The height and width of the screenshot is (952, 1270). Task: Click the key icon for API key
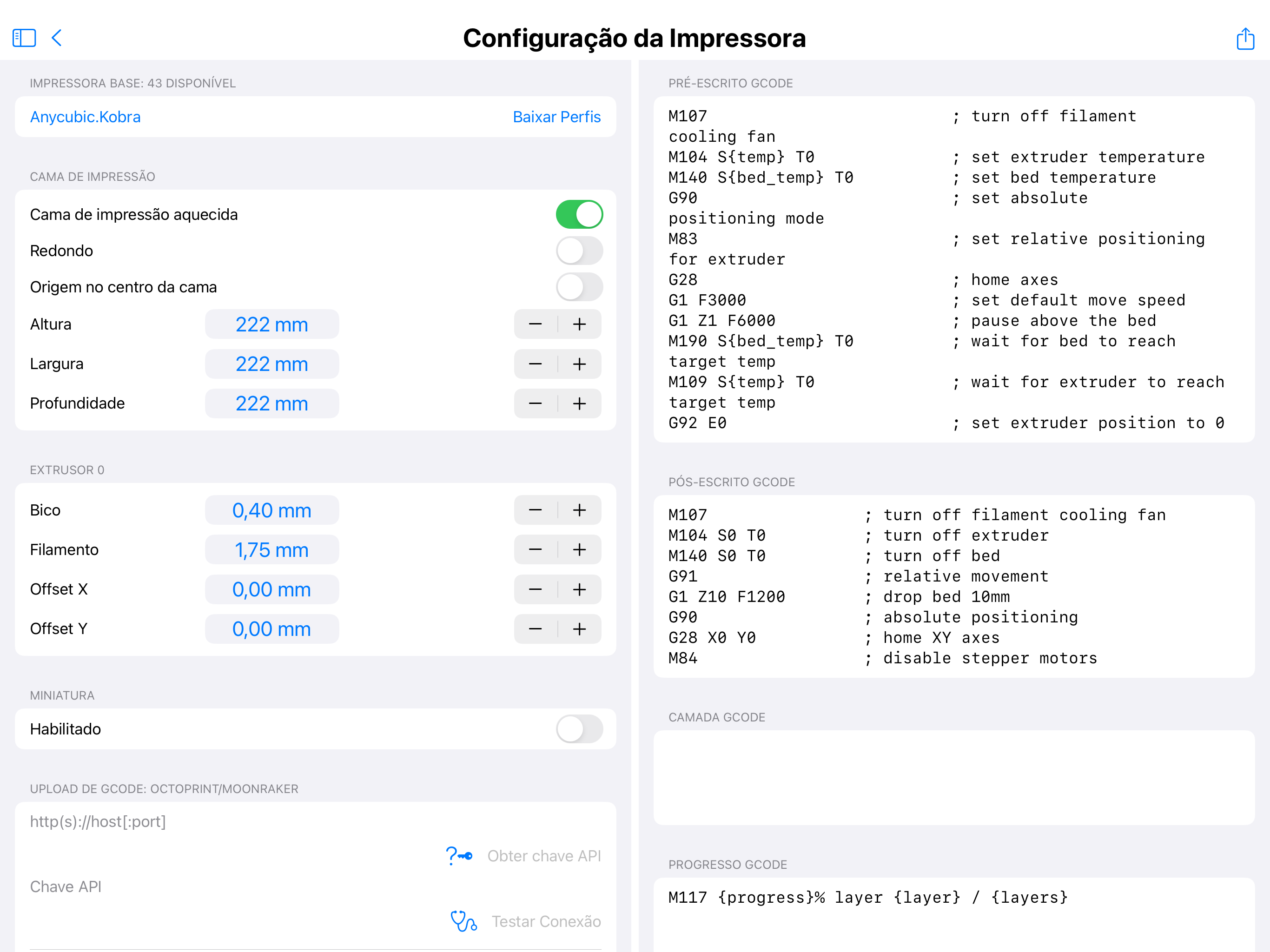(x=459, y=855)
